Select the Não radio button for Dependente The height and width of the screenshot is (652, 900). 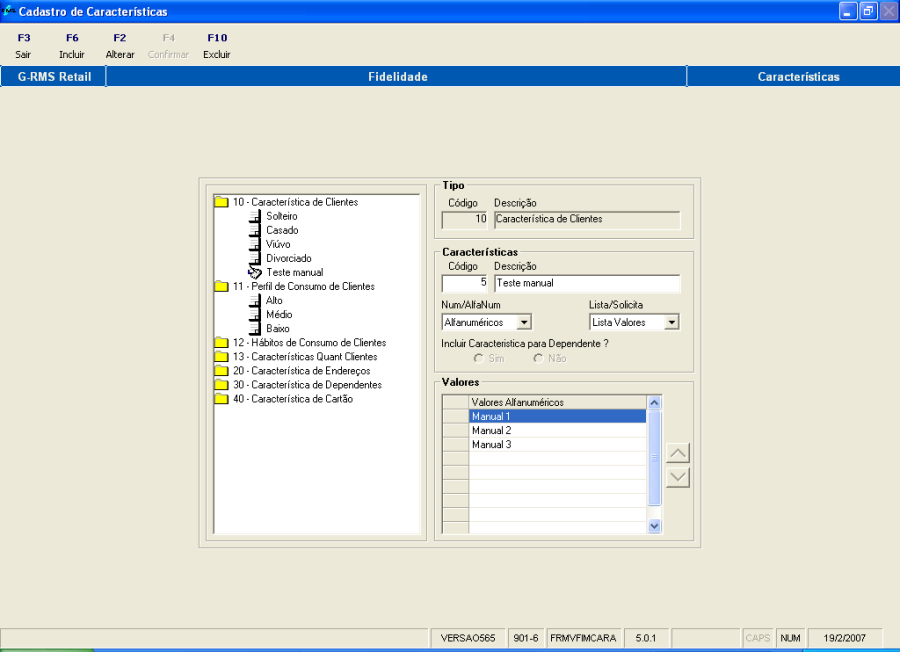[x=538, y=358]
